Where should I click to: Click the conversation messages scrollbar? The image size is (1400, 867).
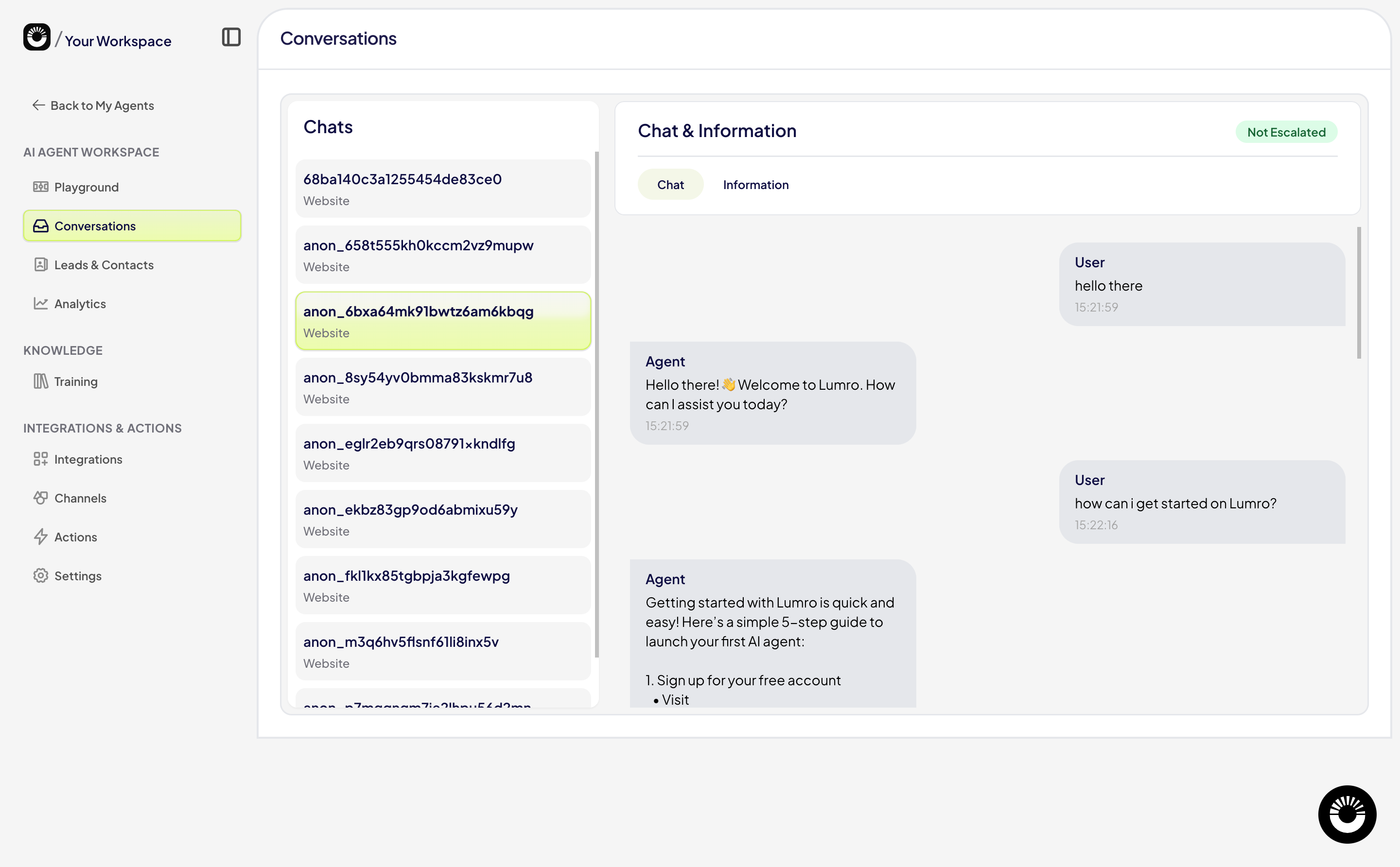[1358, 293]
